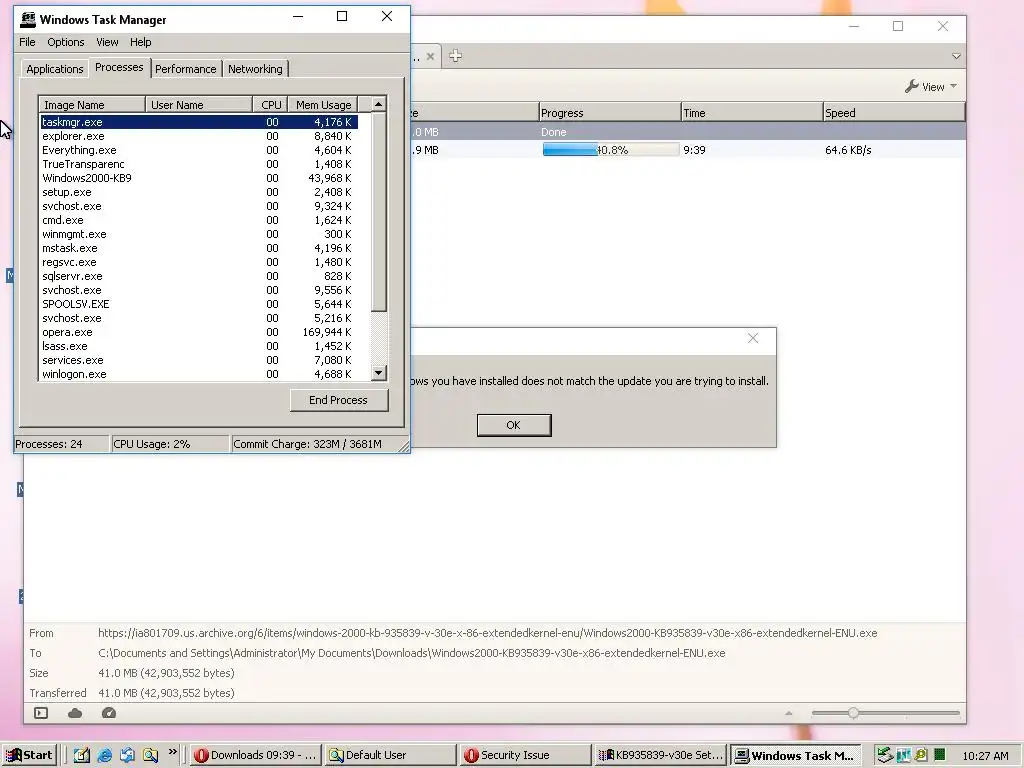Open the Options menu in Task Manager
The width and height of the screenshot is (1024, 768).
point(65,42)
